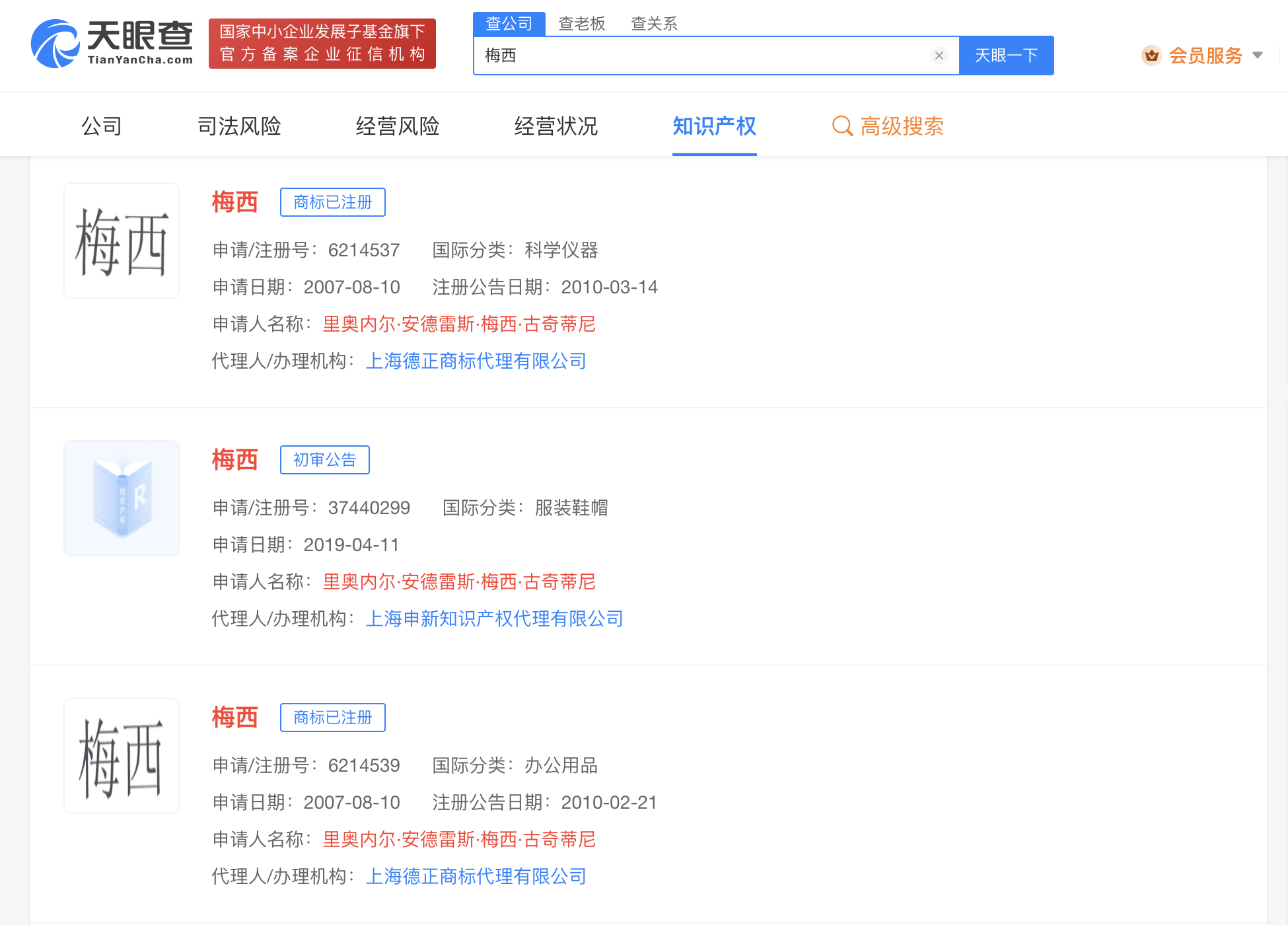Viewport: 1288px width, 925px height.
Task: Click the crown icon beside 会员服务
Action: point(1151,55)
